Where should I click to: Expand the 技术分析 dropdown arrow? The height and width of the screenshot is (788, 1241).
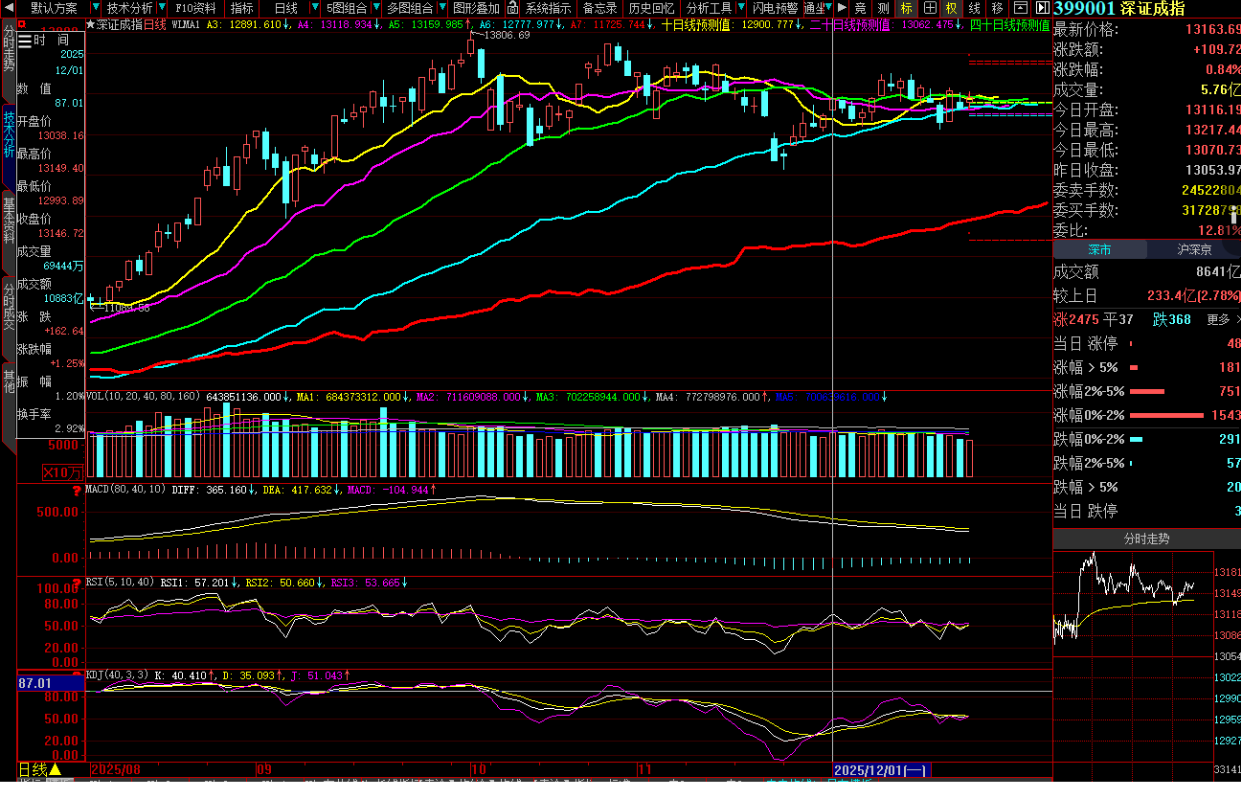[x=161, y=8]
